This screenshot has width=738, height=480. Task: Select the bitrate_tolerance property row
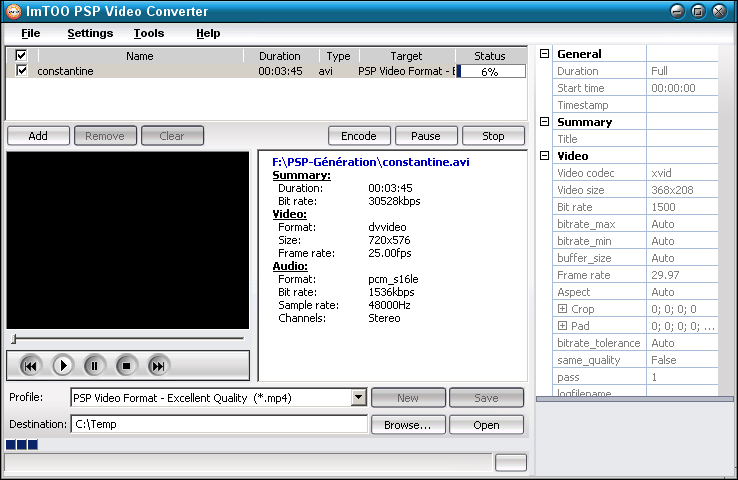click(635, 343)
